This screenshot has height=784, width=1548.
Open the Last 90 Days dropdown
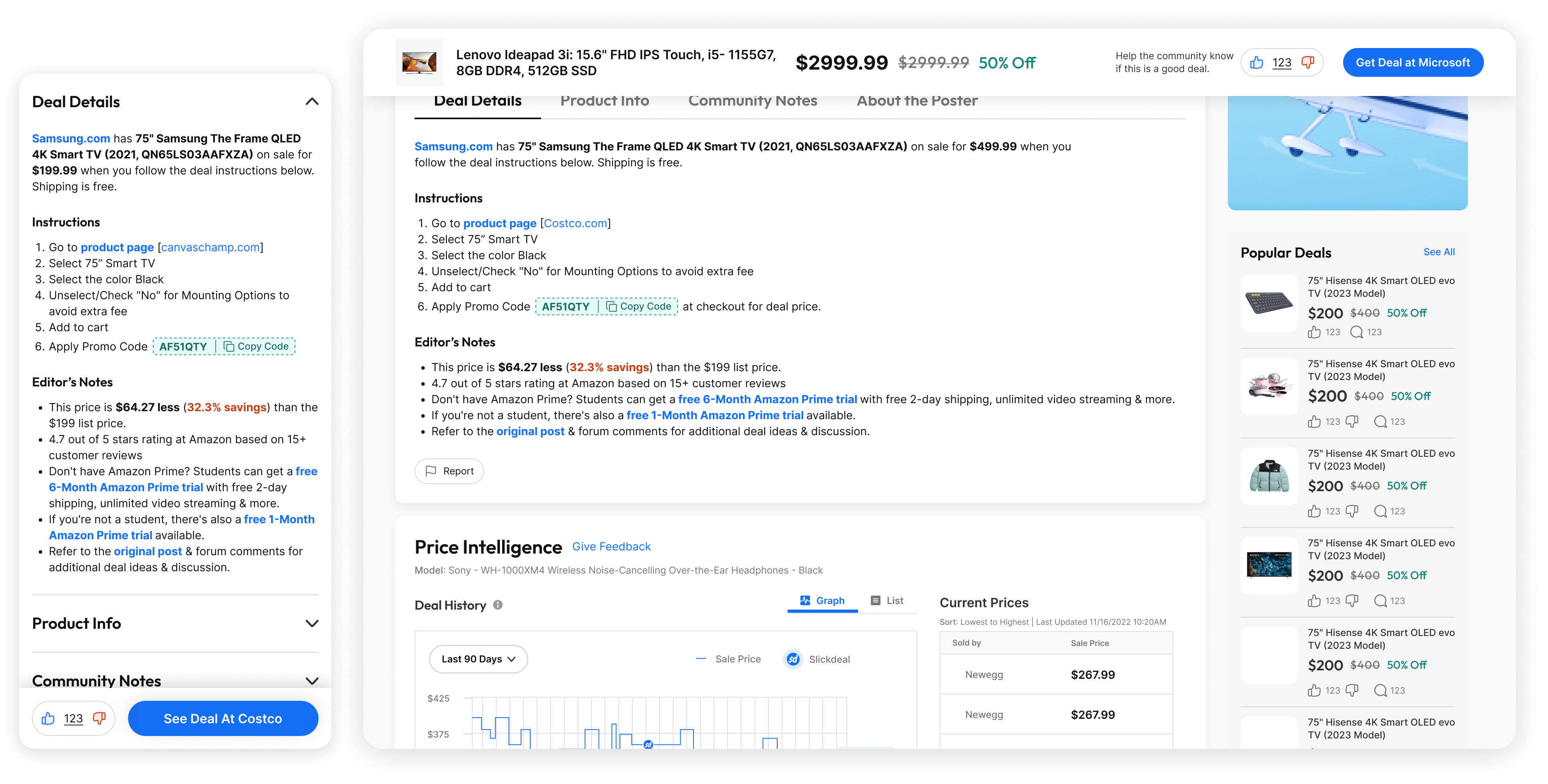478,659
